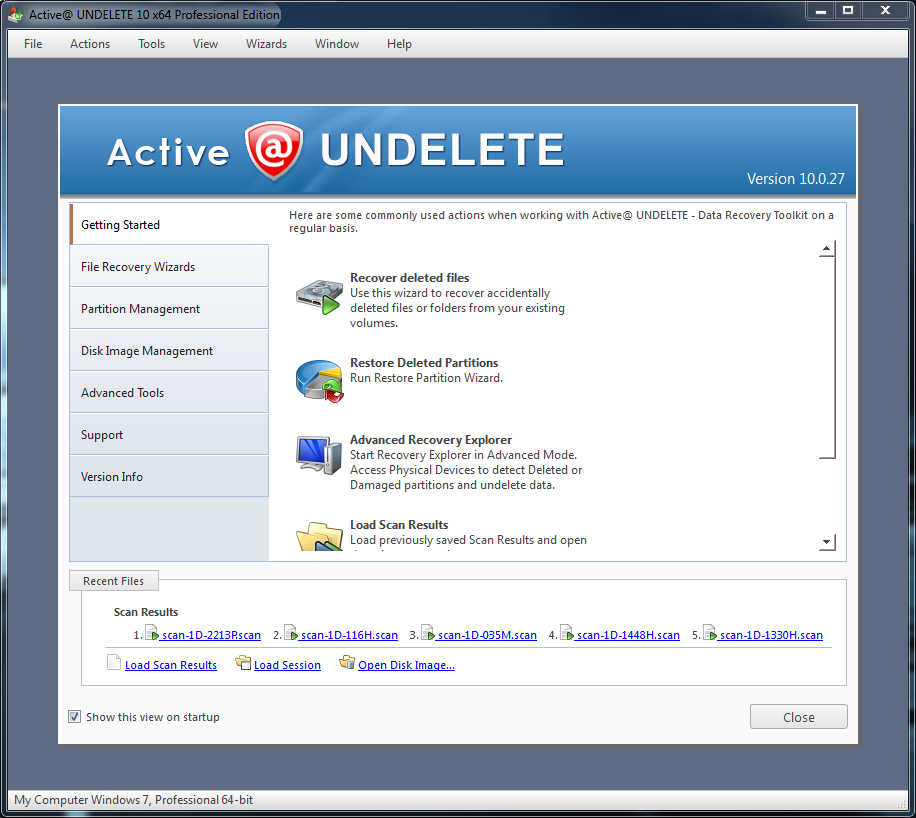
Task: Switch to Disk Image Management tab
Action: [x=169, y=351]
